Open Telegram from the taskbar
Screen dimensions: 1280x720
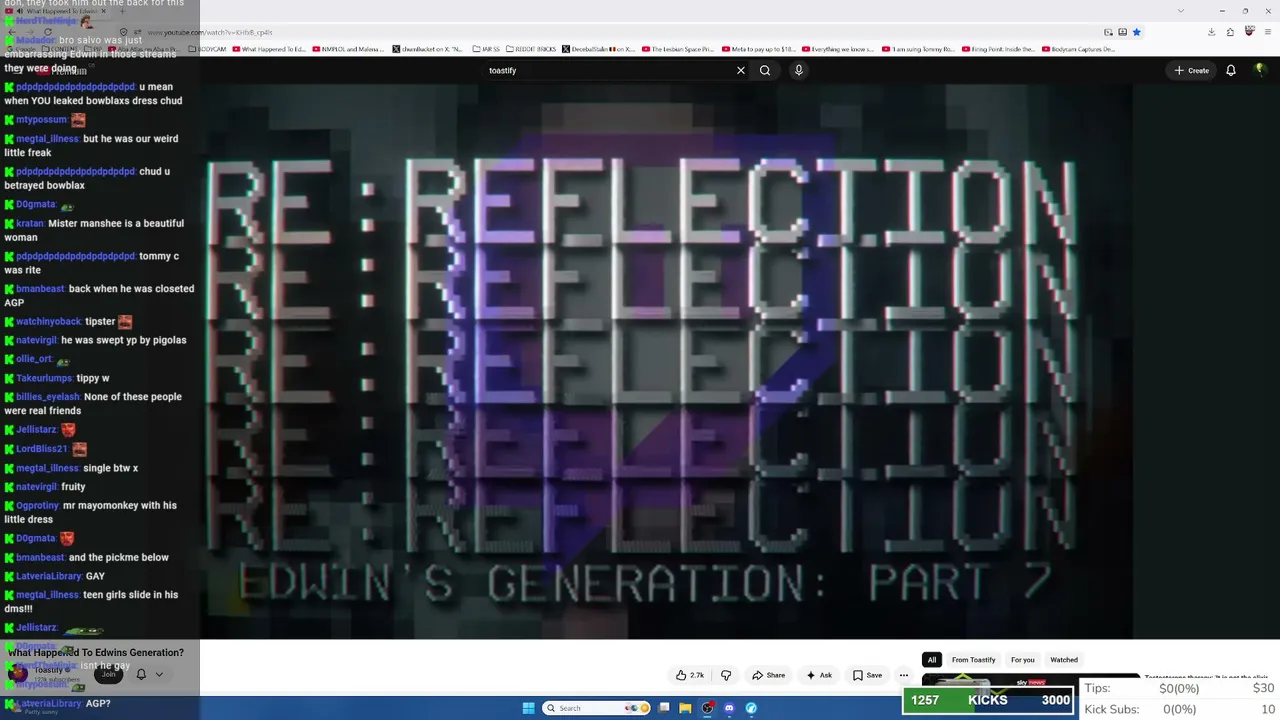(751, 708)
